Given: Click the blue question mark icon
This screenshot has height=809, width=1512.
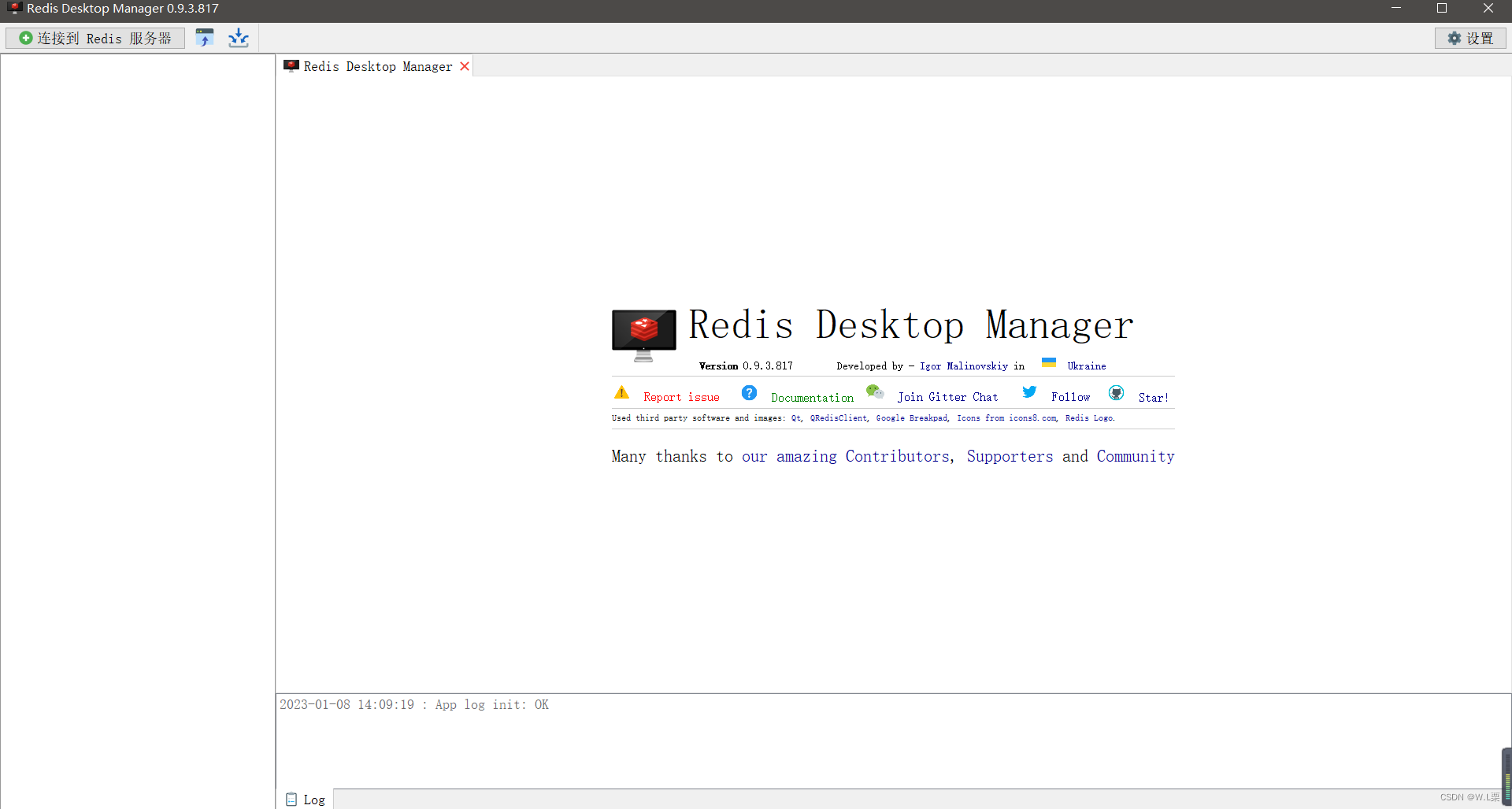Looking at the screenshot, I should click(749, 392).
